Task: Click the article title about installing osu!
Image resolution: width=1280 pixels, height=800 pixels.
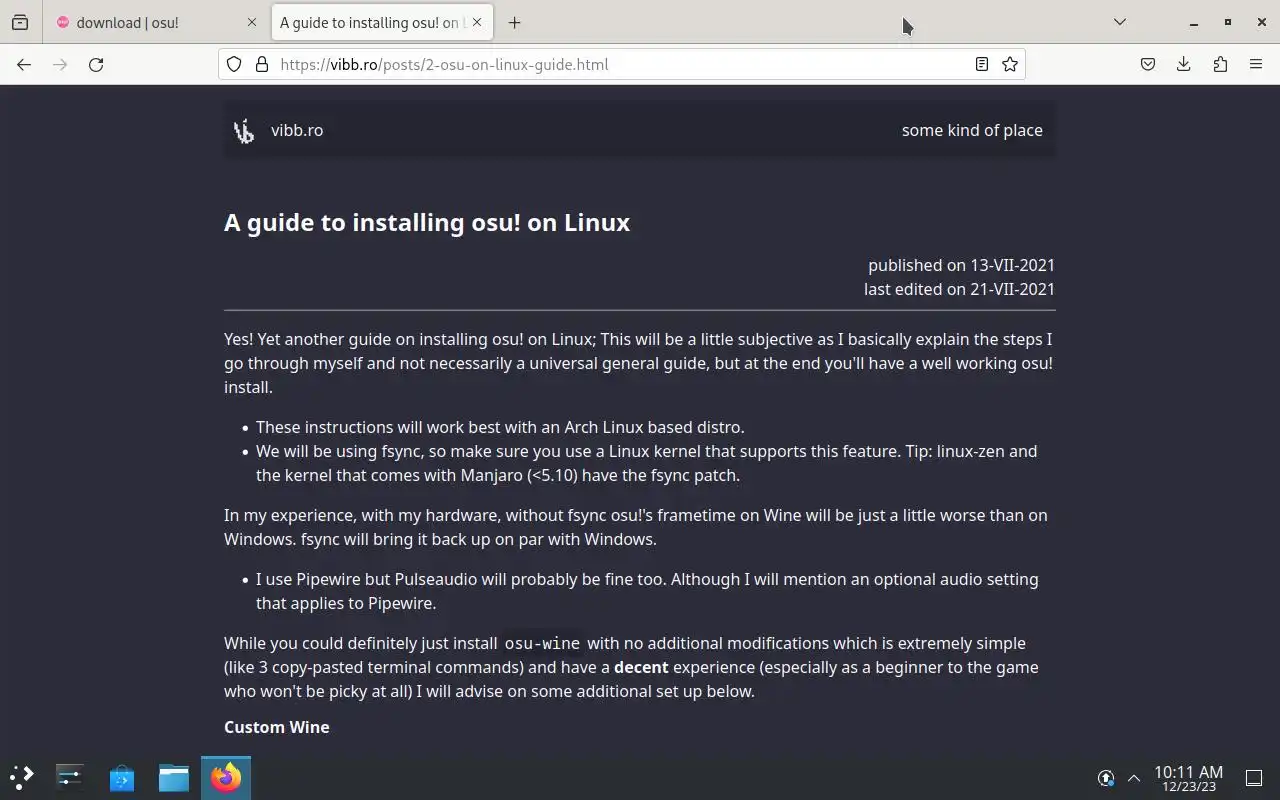Action: coord(427,222)
